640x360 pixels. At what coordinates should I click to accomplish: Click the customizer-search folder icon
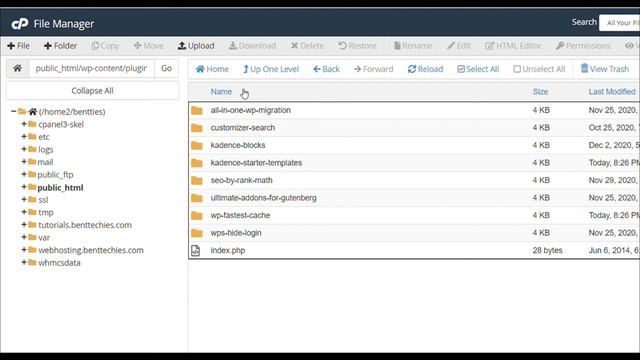coord(197,128)
